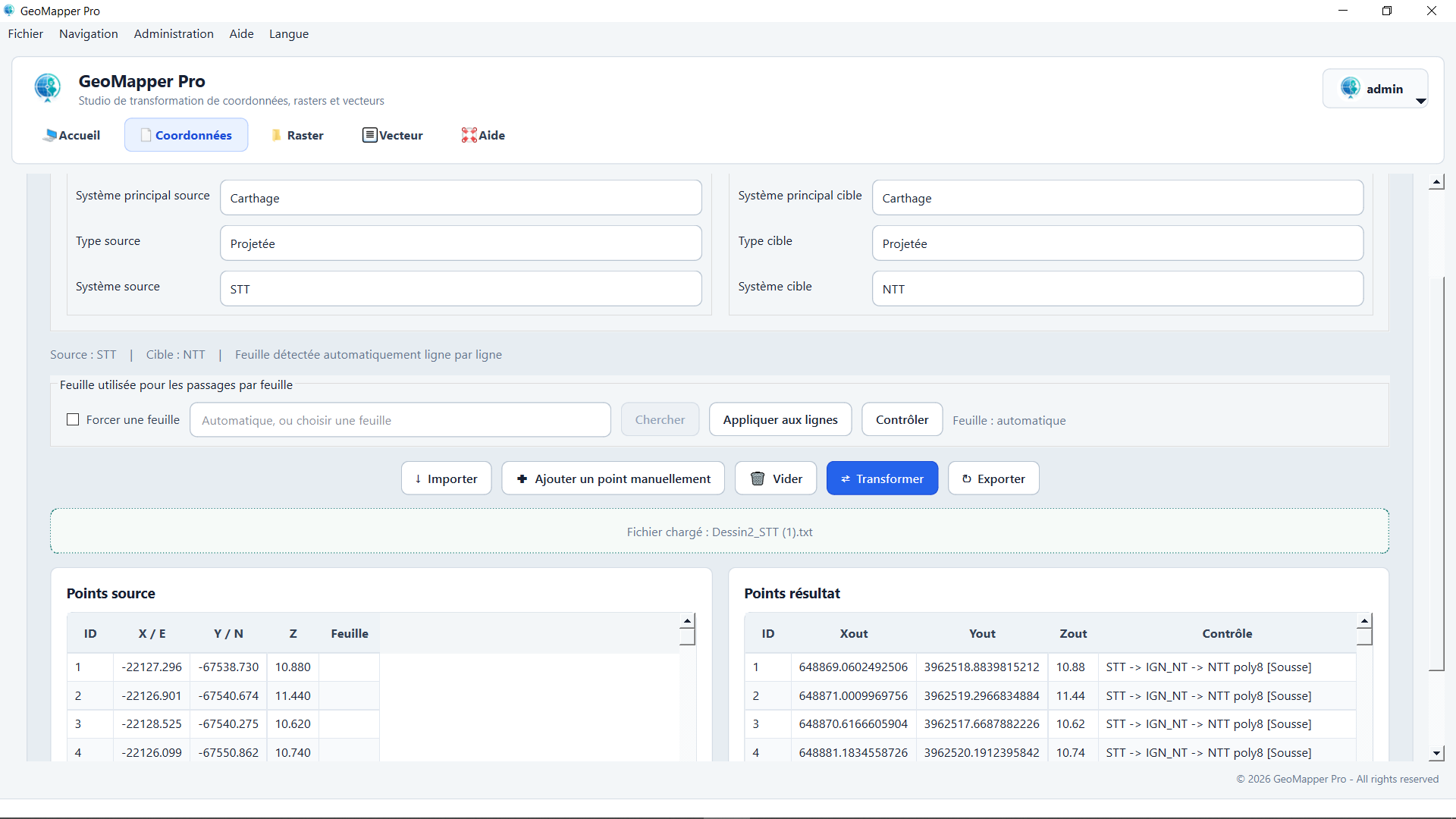Open Type cible dropdown
Image resolution: width=1456 pixels, height=819 pixels.
(x=1118, y=243)
